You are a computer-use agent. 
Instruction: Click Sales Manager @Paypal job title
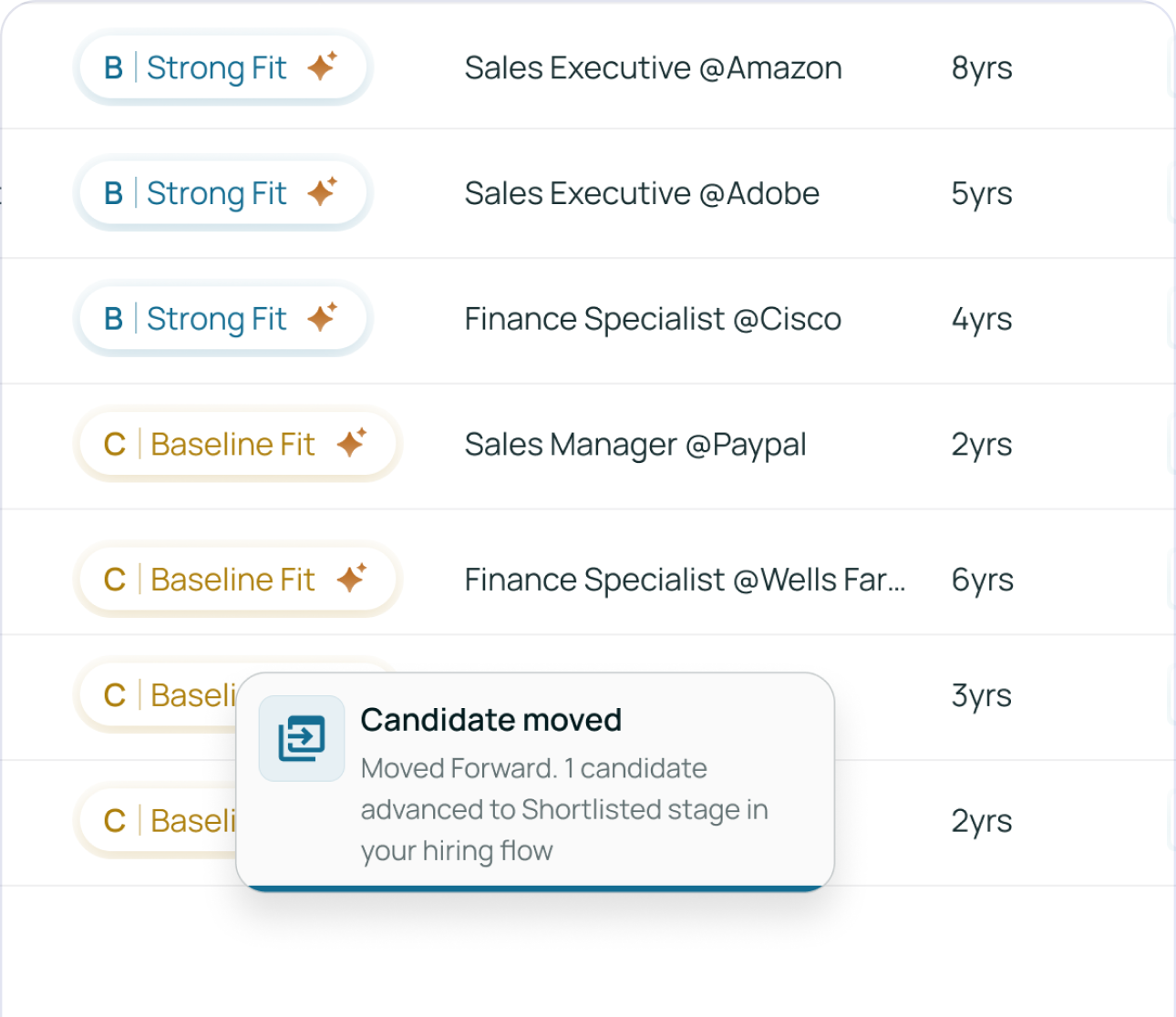click(x=635, y=445)
